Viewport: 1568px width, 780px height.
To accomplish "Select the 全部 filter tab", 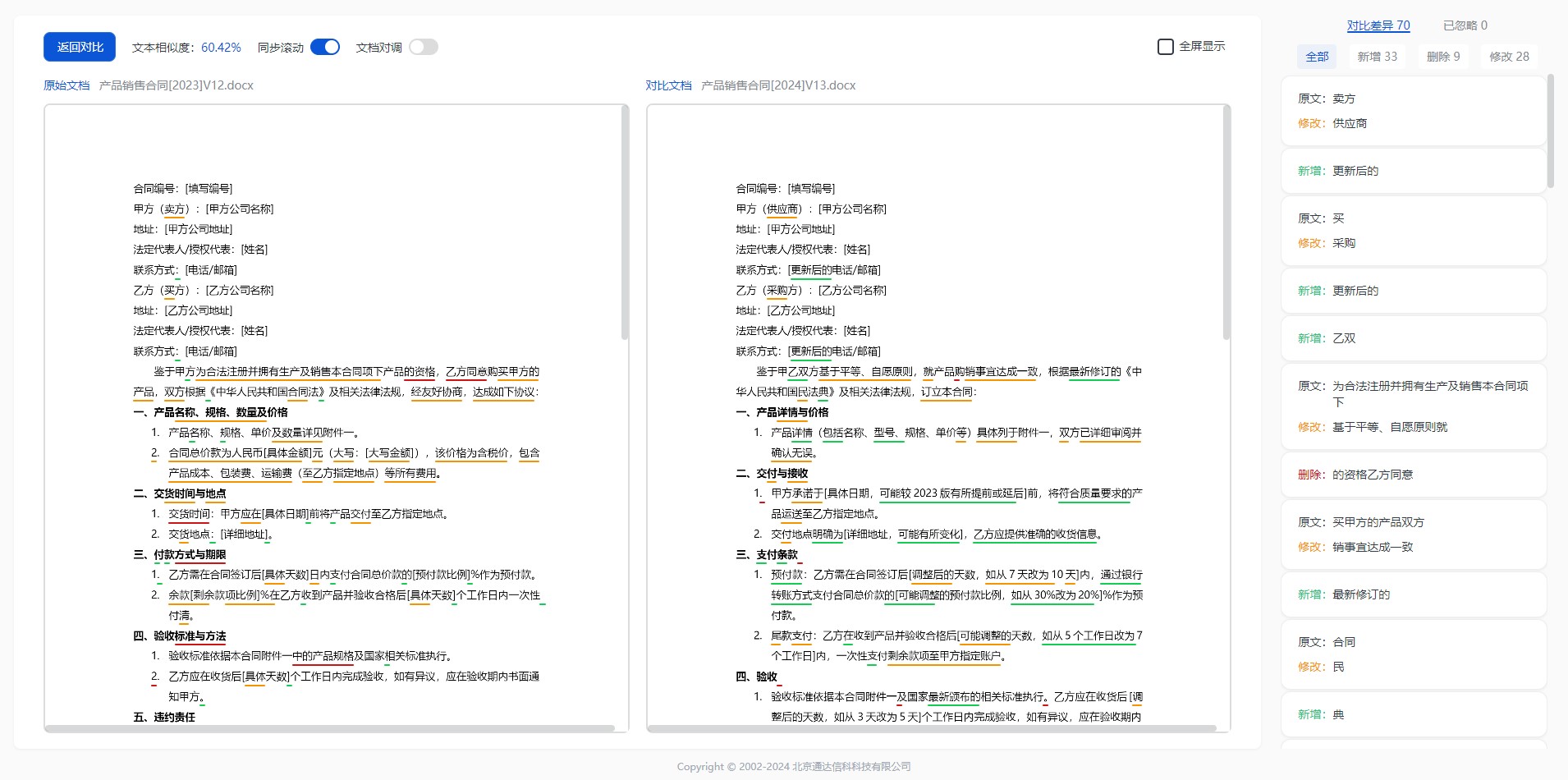I will [1317, 57].
